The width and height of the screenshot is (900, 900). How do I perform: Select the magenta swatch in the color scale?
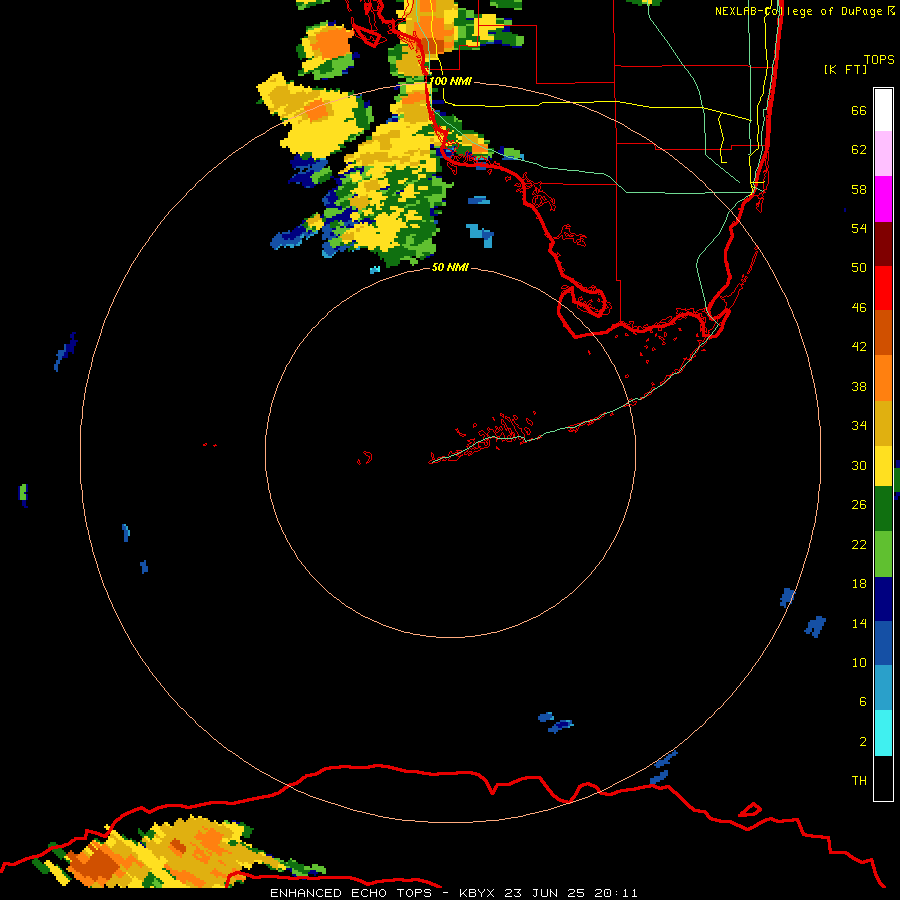[883, 199]
